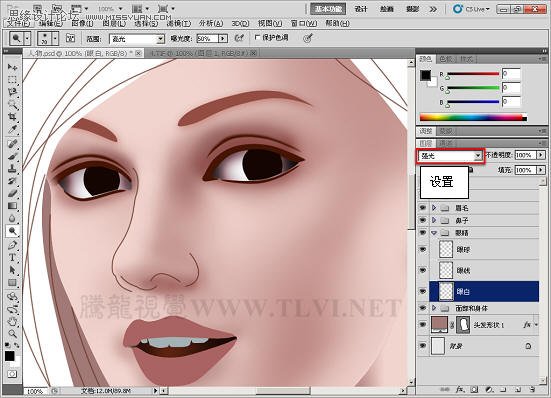Open the 窗口 menu
The height and width of the screenshot is (398, 551).
pos(304,24)
